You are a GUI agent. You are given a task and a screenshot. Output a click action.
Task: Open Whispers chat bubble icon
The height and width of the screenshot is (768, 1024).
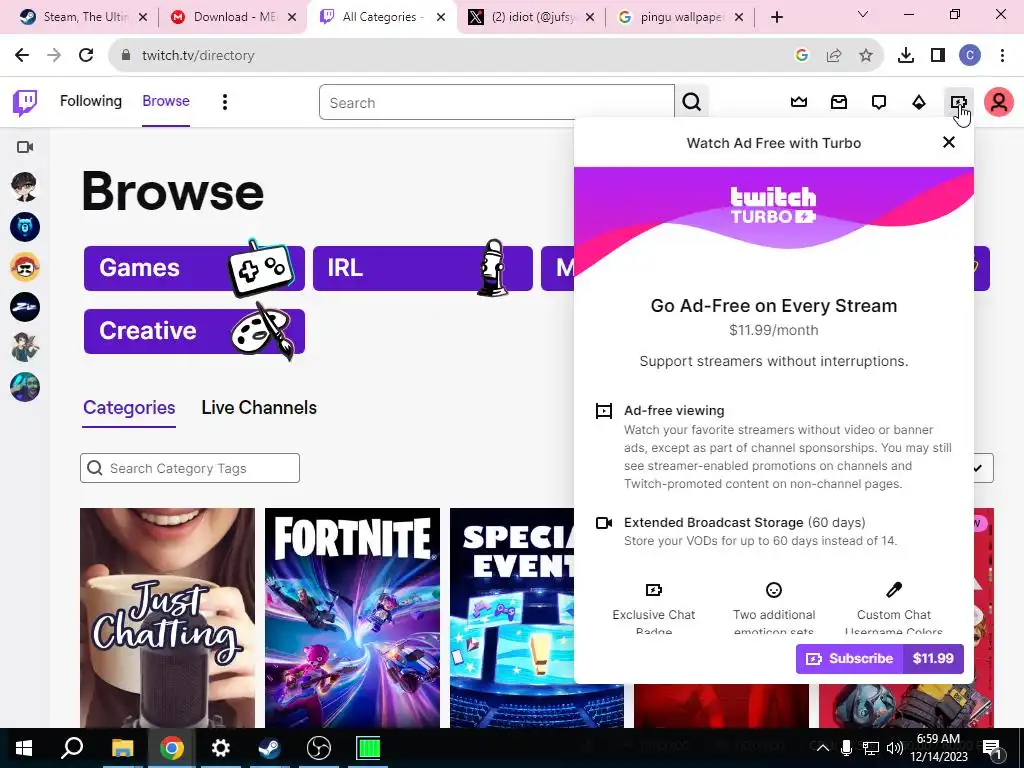[879, 102]
